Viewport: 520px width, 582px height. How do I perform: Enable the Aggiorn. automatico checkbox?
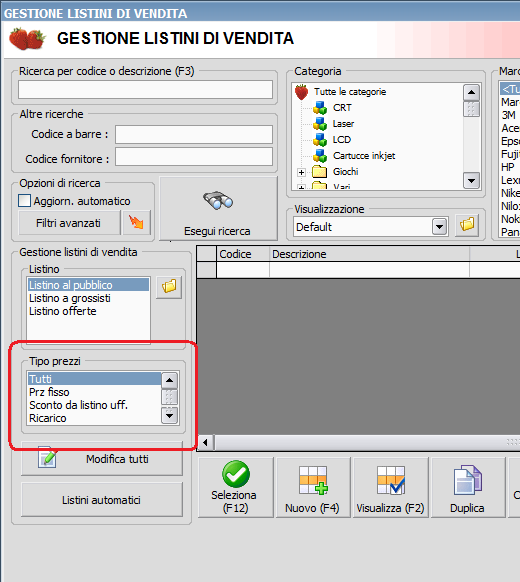pyautogui.click(x=24, y=201)
